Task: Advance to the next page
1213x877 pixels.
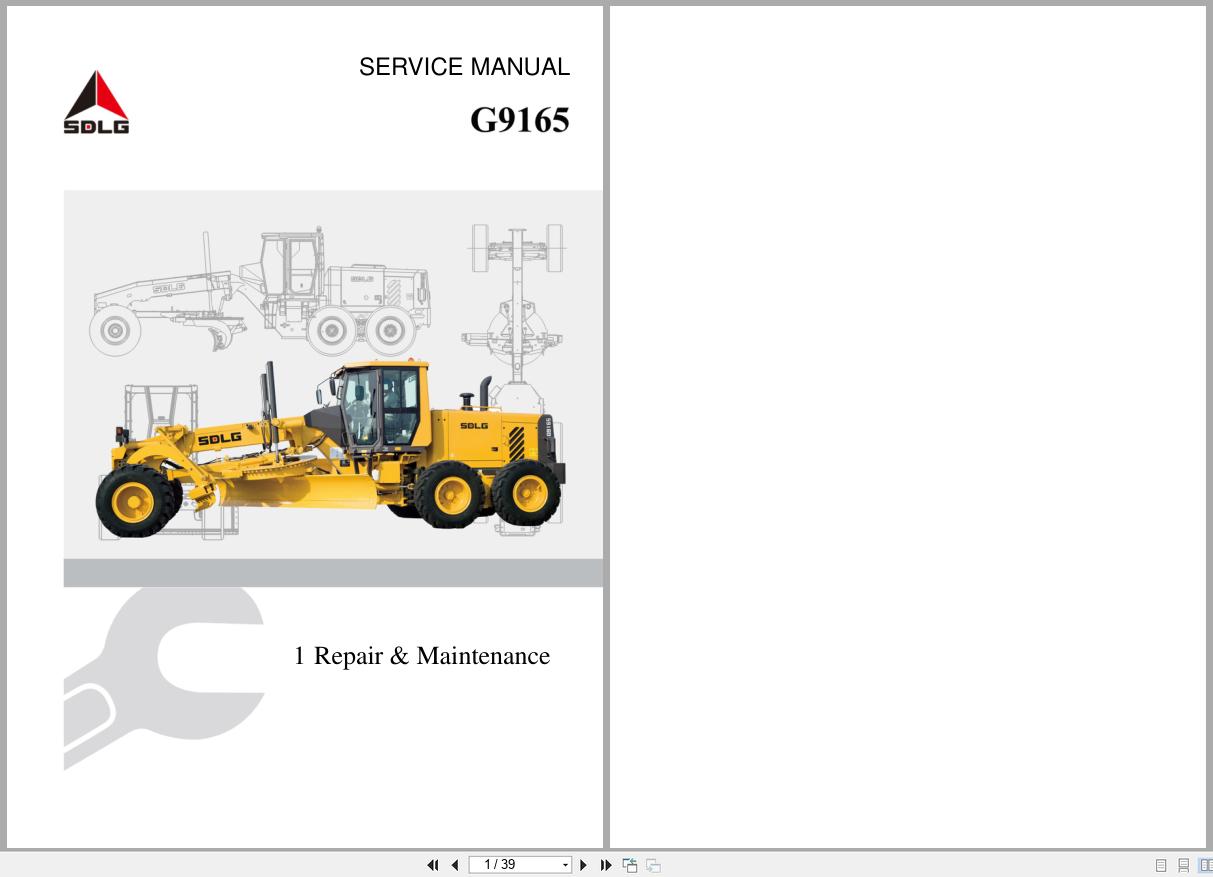Action: tap(583, 864)
